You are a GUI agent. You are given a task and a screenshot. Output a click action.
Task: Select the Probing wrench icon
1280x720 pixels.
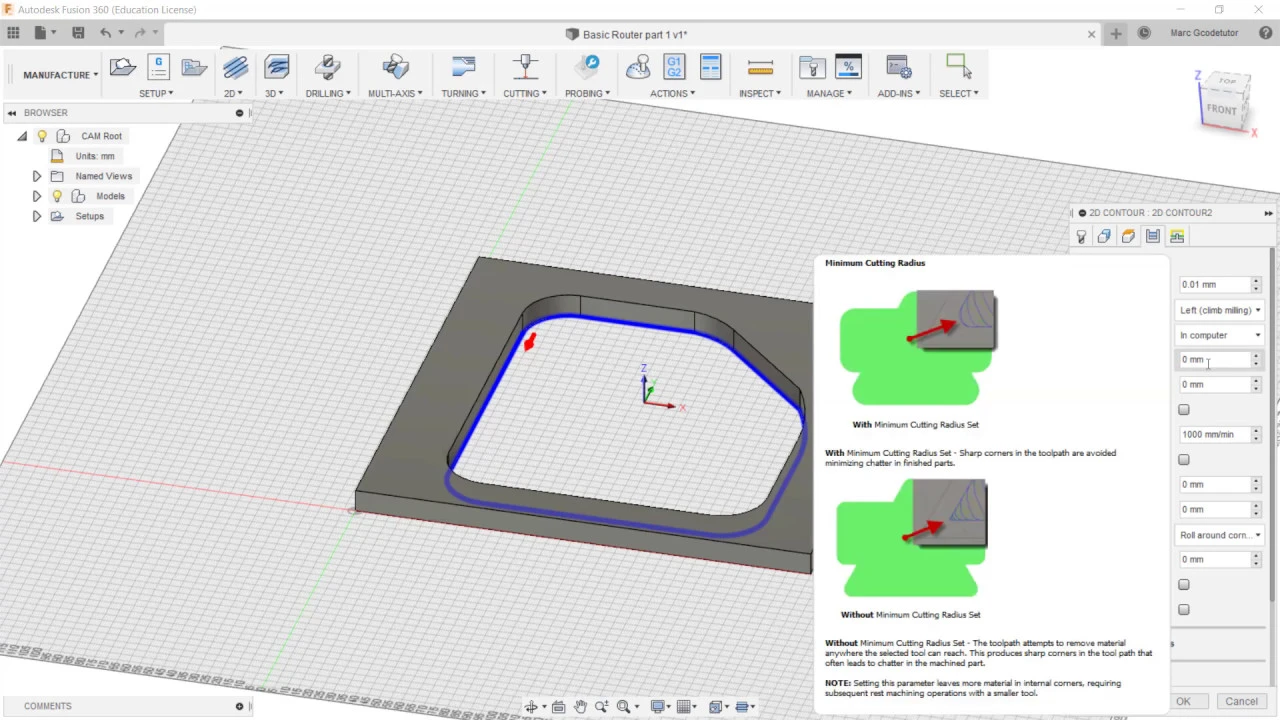587,67
